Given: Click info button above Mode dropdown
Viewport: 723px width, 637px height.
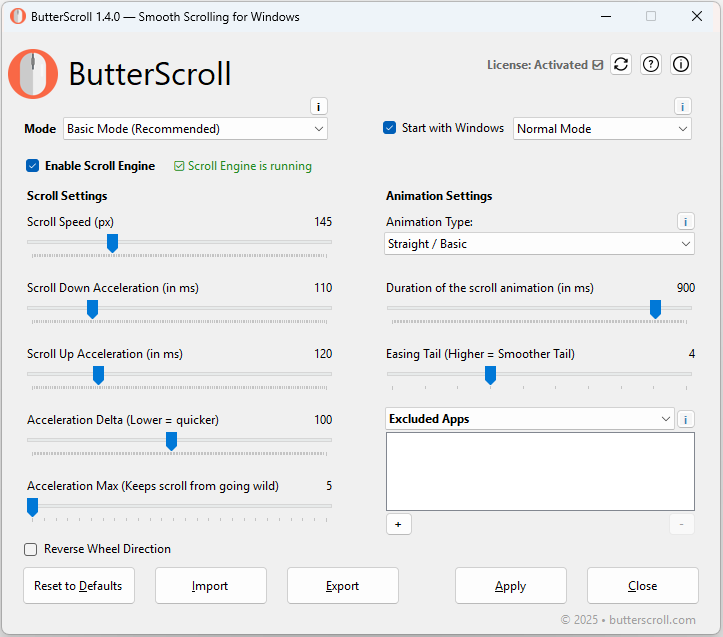Looking at the screenshot, I should coord(318,107).
